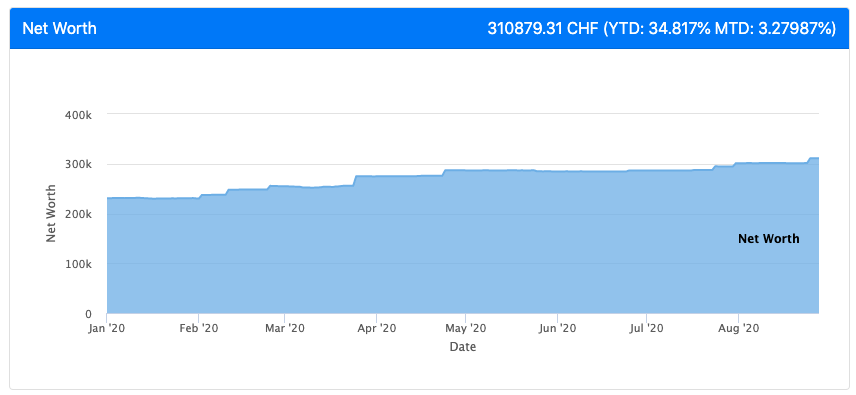Image resolution: width=856 pixels, height=395 pixels.
Task: Click the Jun '20 axis label
Action: (557, 328)
